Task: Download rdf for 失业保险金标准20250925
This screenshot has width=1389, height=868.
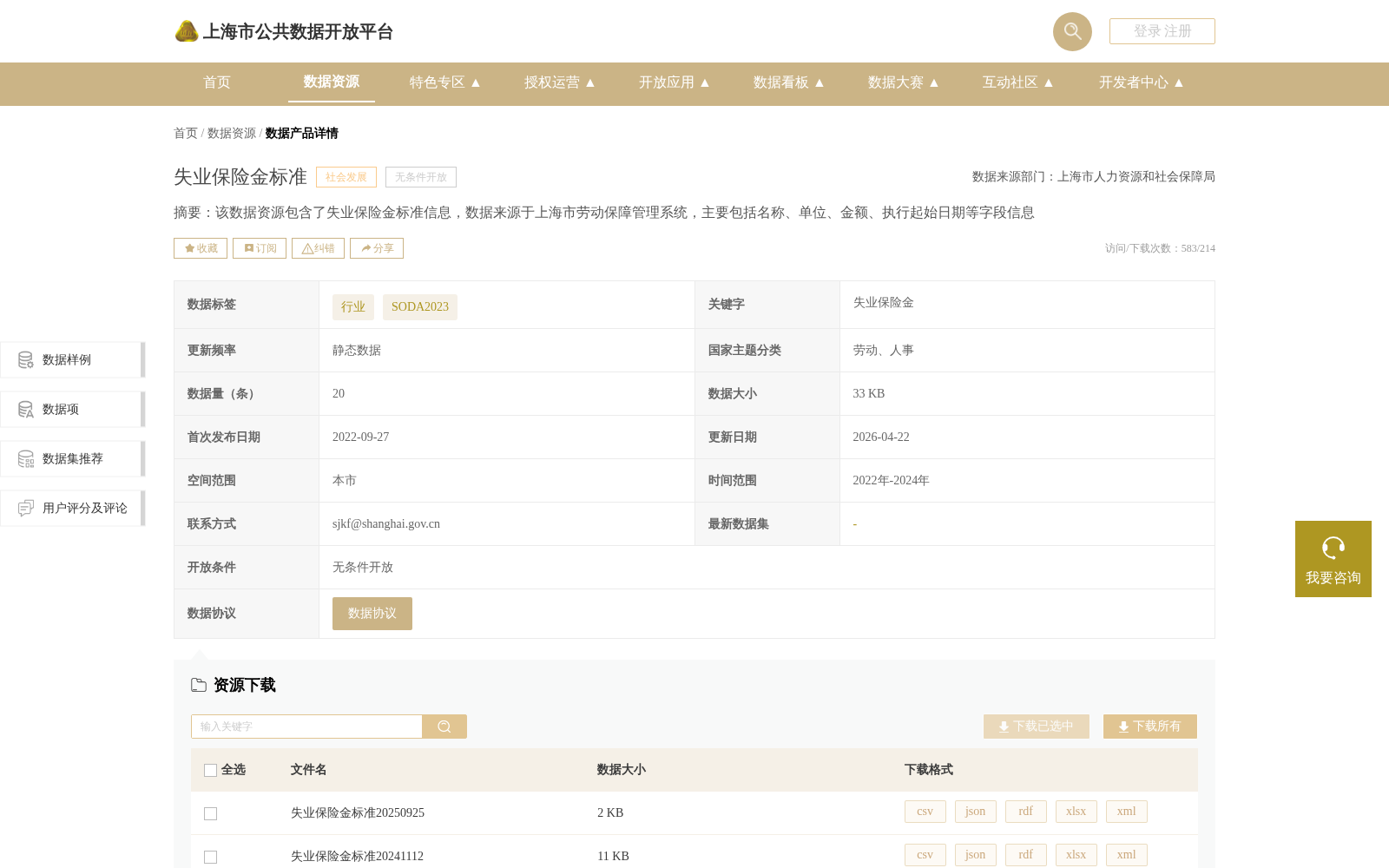Action: pyautogui.click(x=1026, y=812)
